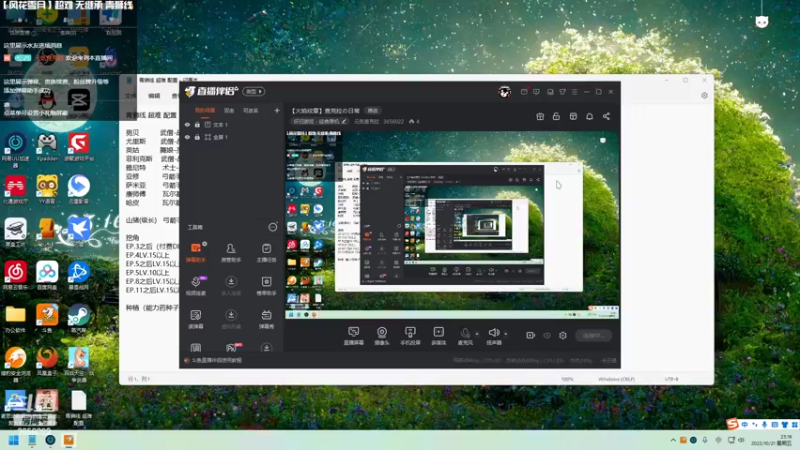This screenshot has height=450, width=800.
Task: Open the Steam desktop shortcut
Action: tap(79, 318)
